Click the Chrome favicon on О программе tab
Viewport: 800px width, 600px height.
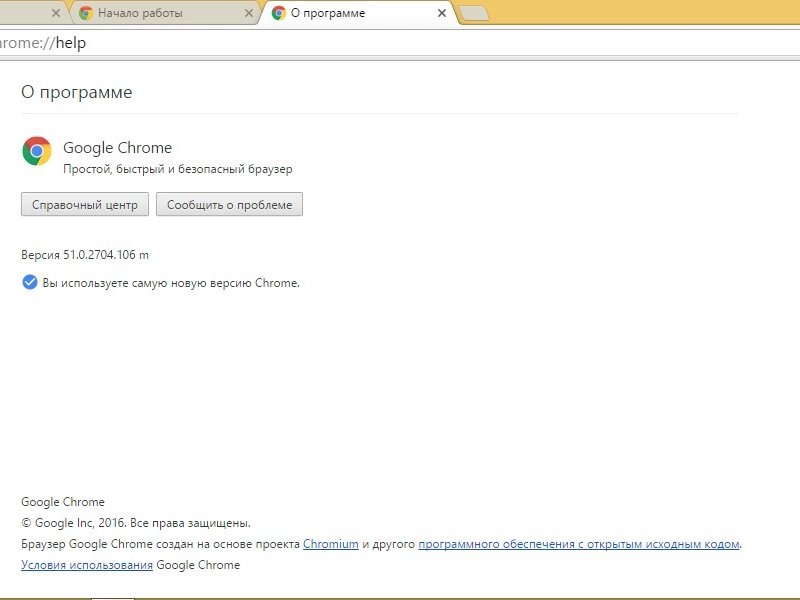(279, 13)
